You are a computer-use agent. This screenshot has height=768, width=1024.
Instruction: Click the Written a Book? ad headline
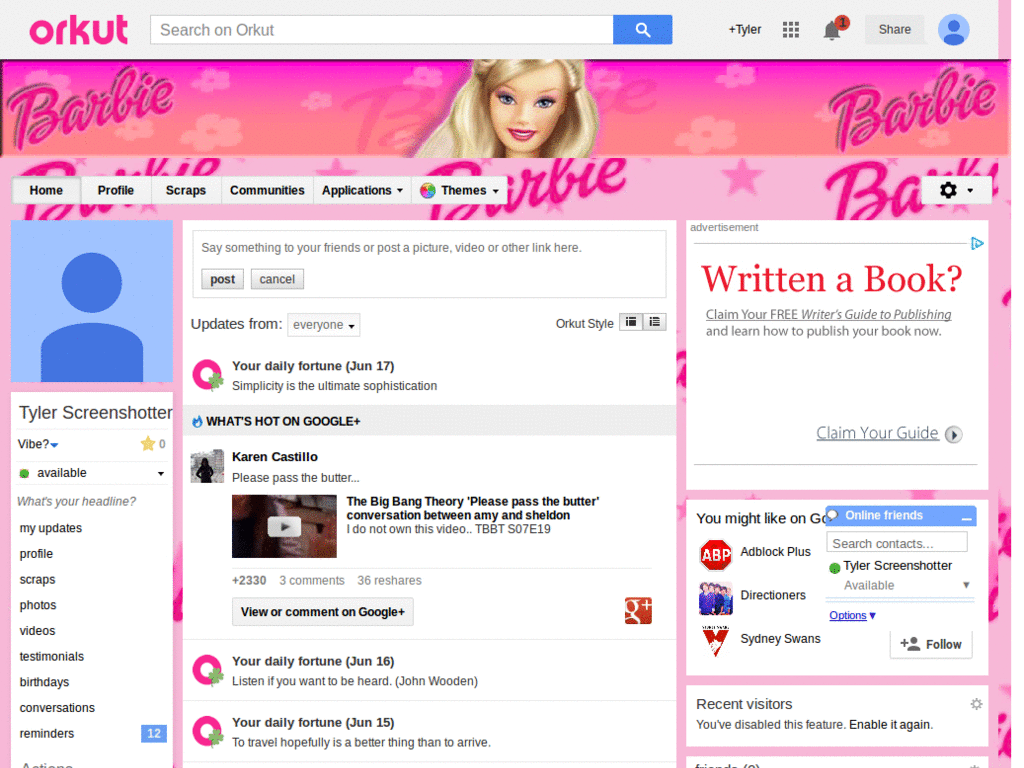[831, 279]
